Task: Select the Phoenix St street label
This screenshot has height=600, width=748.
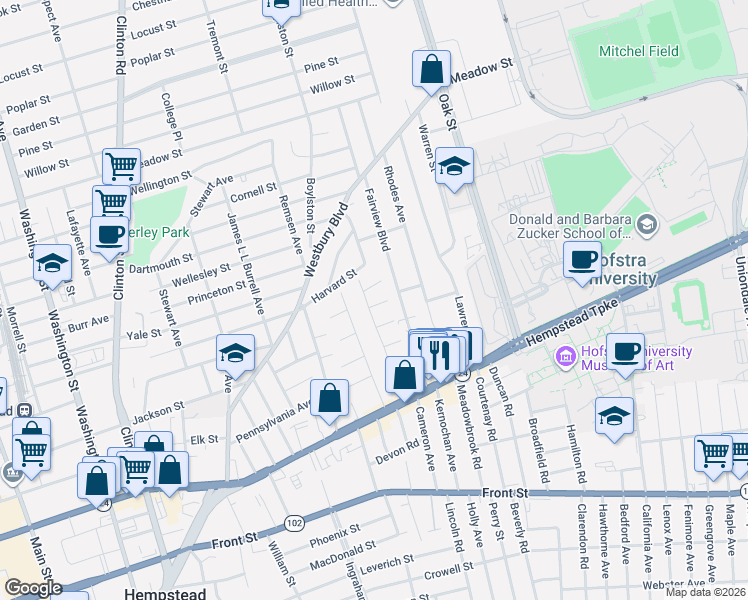Action: pos(335,536)
